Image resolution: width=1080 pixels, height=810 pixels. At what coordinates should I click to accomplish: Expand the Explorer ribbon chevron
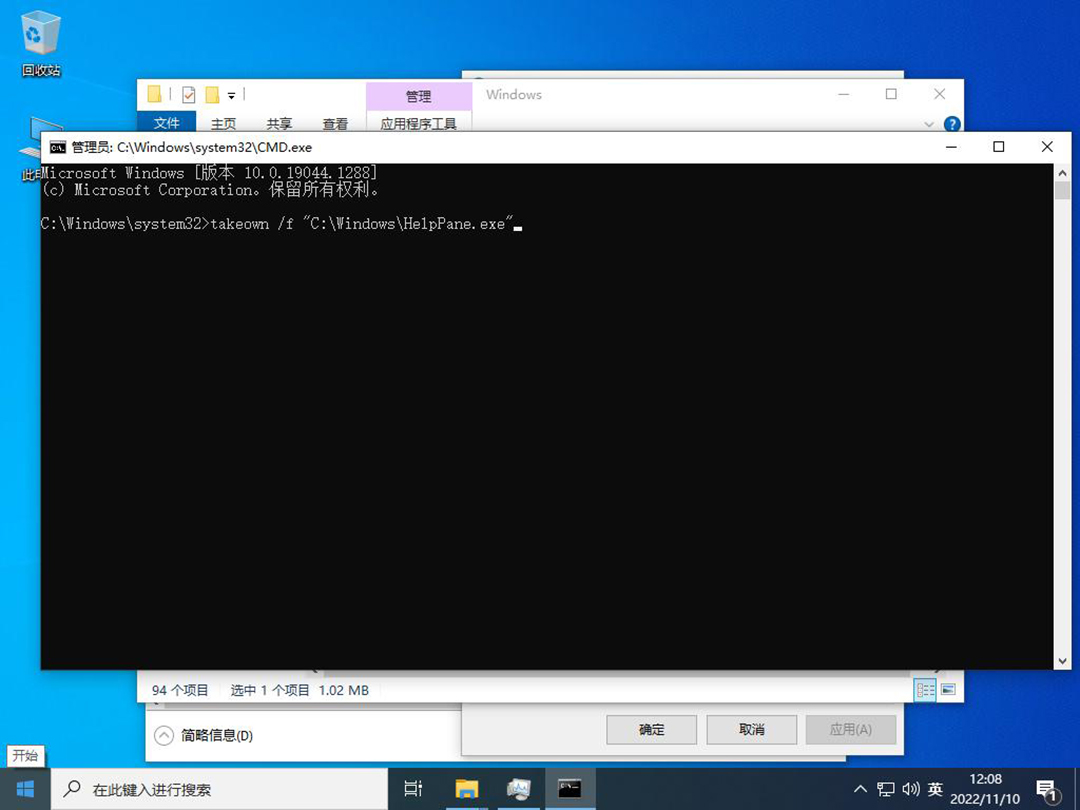pos(928,124)
